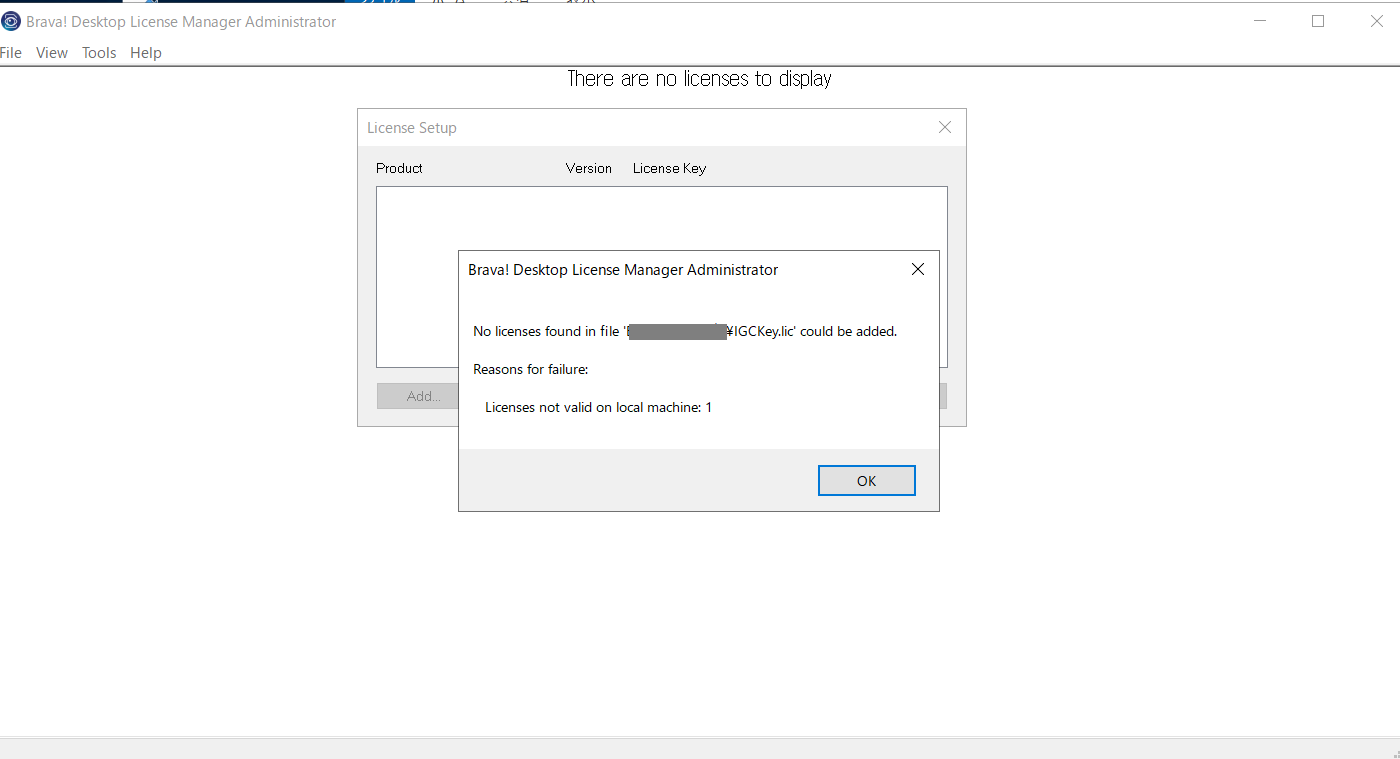Click the Brava app icon in title bar
The height and width of the screenshot is (759, 1400).
(11, 21)
